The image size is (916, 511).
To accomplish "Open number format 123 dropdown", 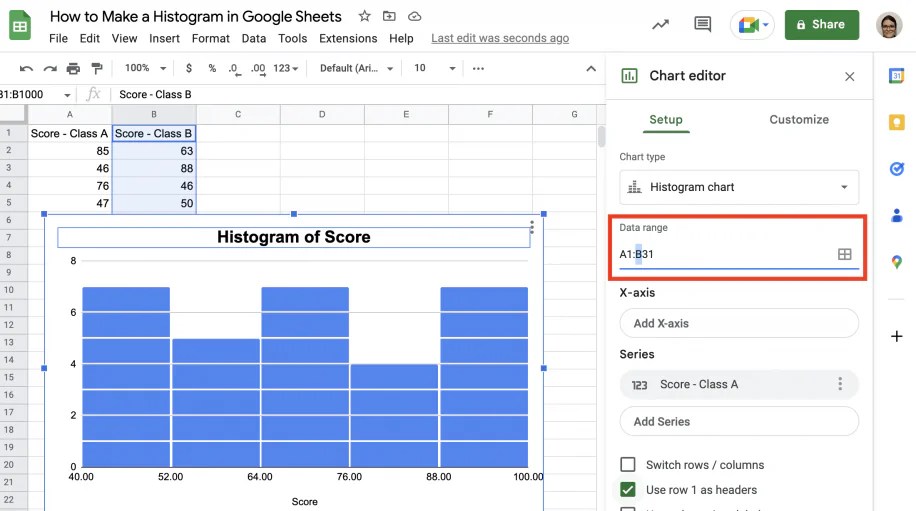I will click(x=286, y=68).
